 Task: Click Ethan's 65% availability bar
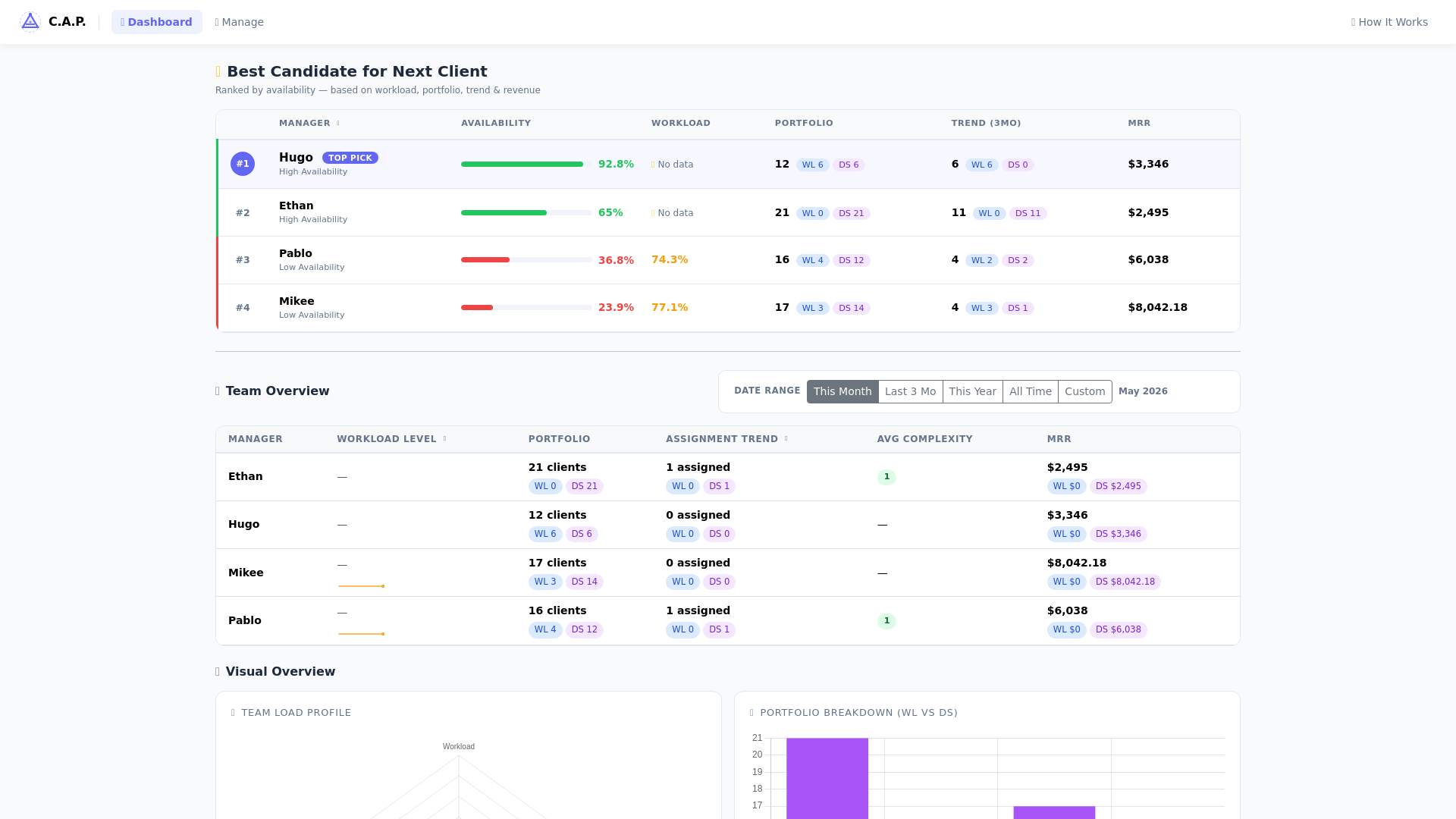(x=526, y=213)
